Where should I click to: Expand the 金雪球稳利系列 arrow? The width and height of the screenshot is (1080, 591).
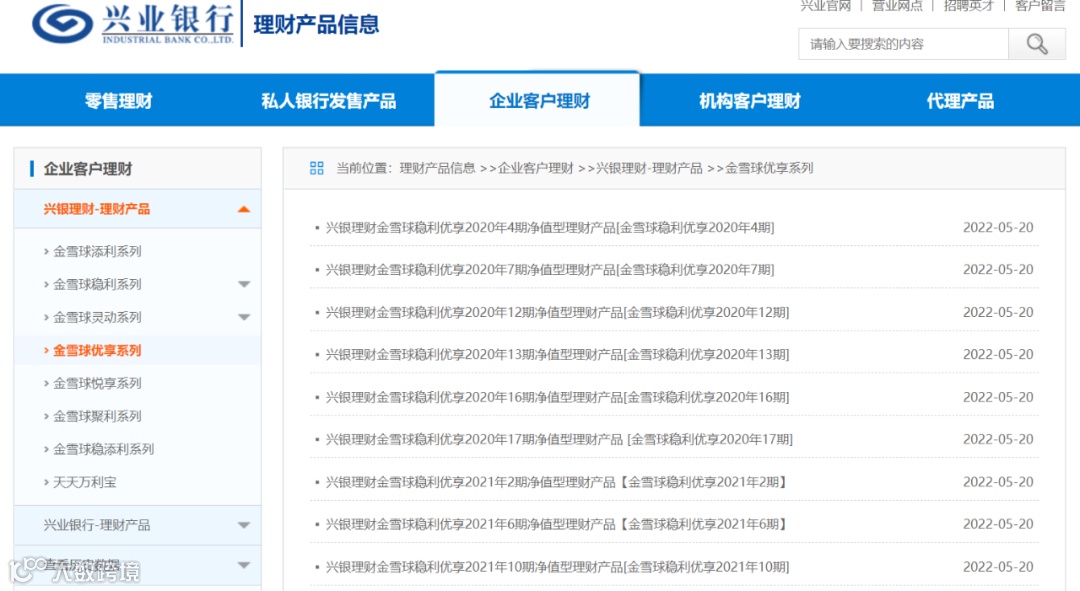[244, 284]
